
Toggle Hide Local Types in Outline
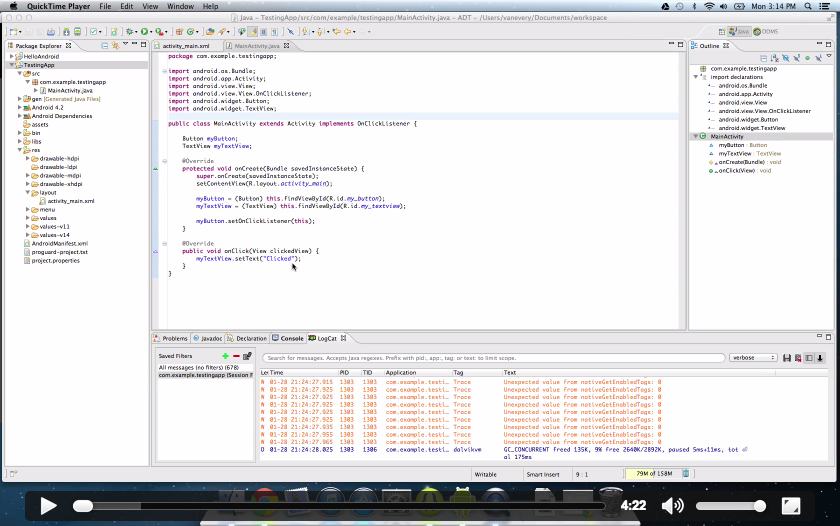(819, 58)
